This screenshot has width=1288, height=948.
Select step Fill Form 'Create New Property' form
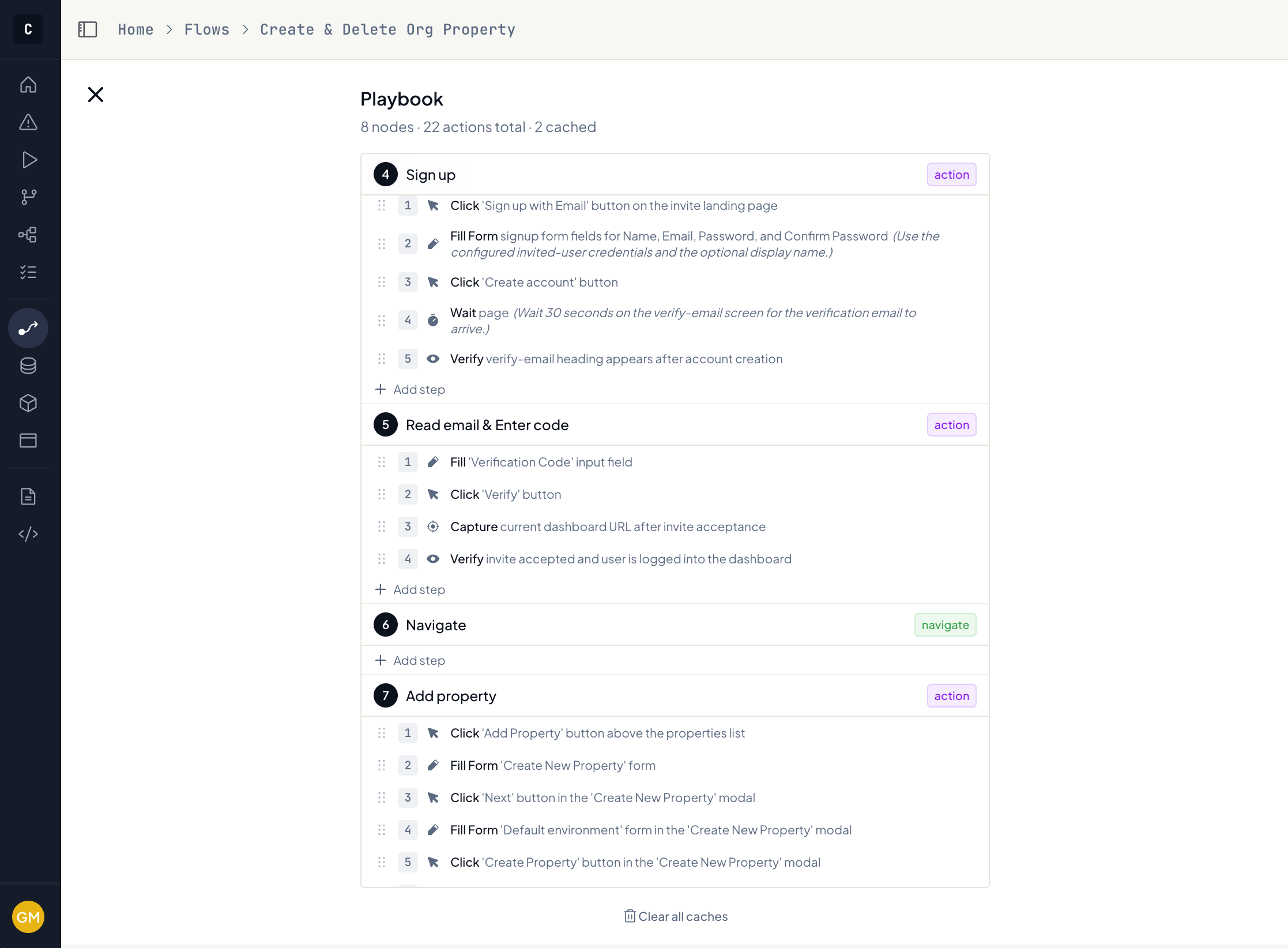(675, 765)
